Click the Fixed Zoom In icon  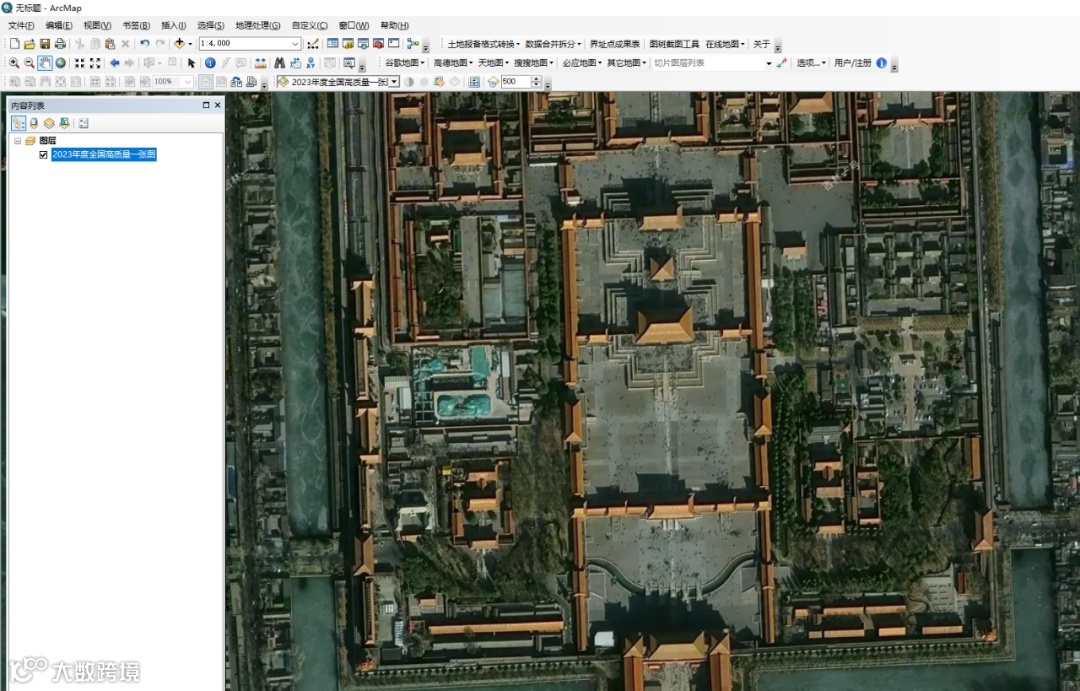click(x=80, y=63)
